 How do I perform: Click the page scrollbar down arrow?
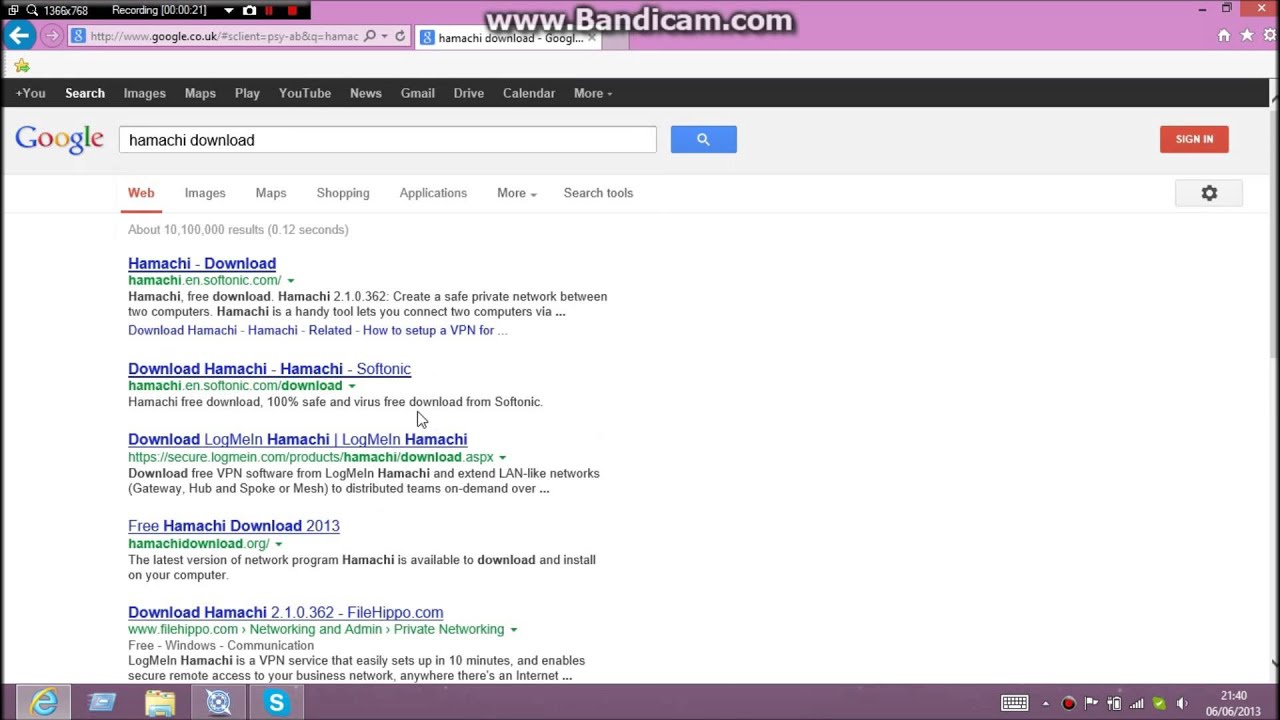click(x=1274, y=663)
